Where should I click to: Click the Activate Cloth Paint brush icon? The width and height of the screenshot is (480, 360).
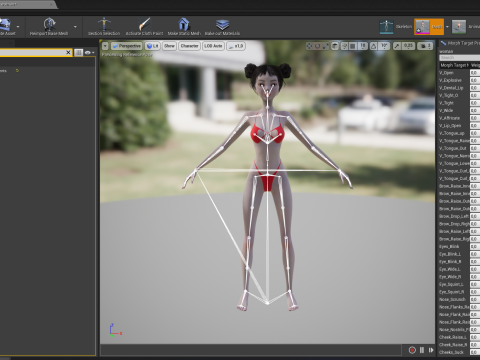click(144, 24)
